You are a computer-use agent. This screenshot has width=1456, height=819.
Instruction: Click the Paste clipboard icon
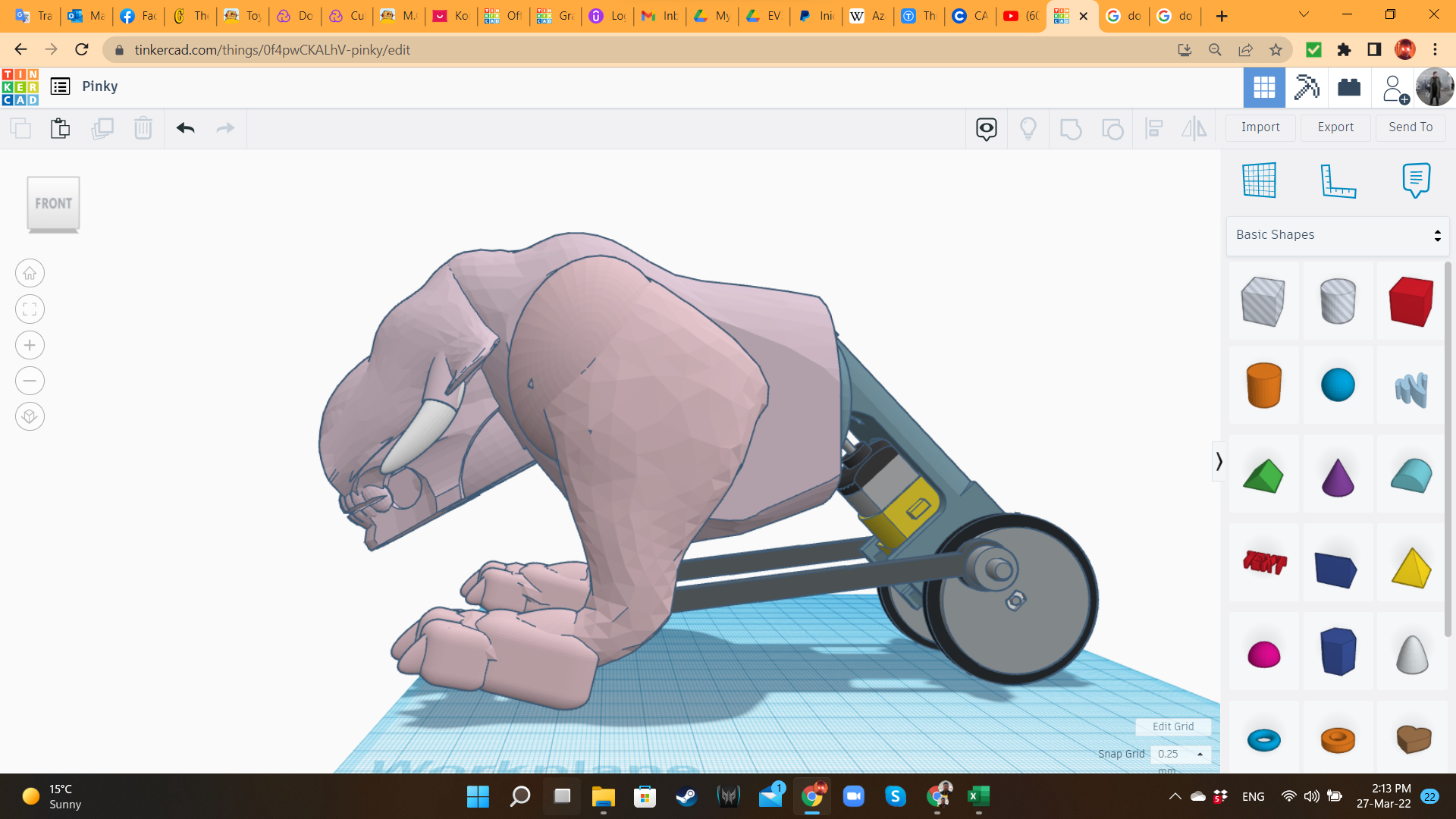[x=61, y=128]
